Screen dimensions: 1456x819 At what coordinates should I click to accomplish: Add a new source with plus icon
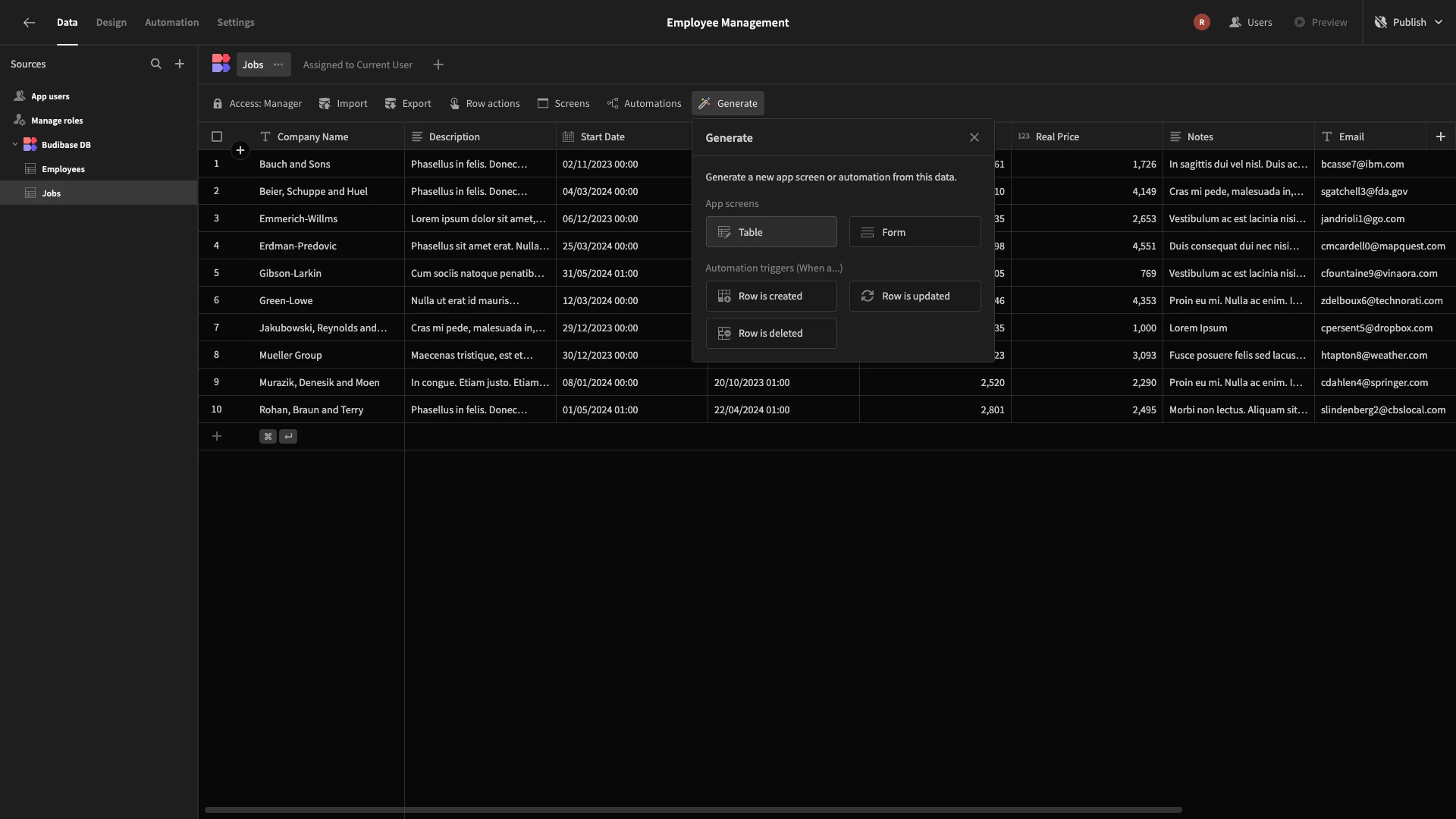point(180,64)
